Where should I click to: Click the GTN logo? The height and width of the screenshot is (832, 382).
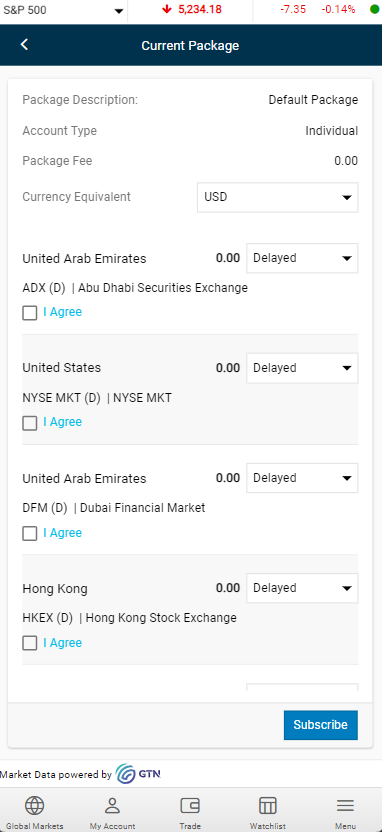pos(138,774)
